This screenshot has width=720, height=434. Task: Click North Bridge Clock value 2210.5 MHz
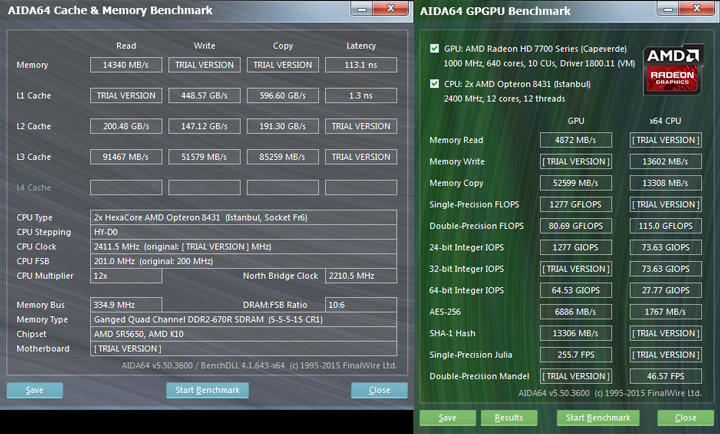361,276
